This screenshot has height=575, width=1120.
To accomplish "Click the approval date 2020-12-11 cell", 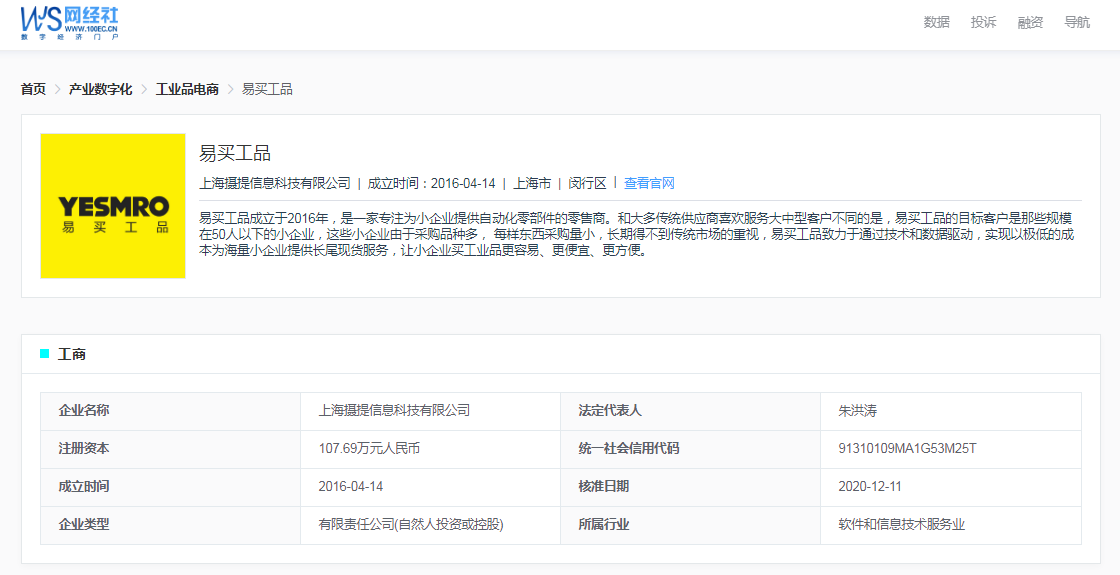I will pos(869,486).
